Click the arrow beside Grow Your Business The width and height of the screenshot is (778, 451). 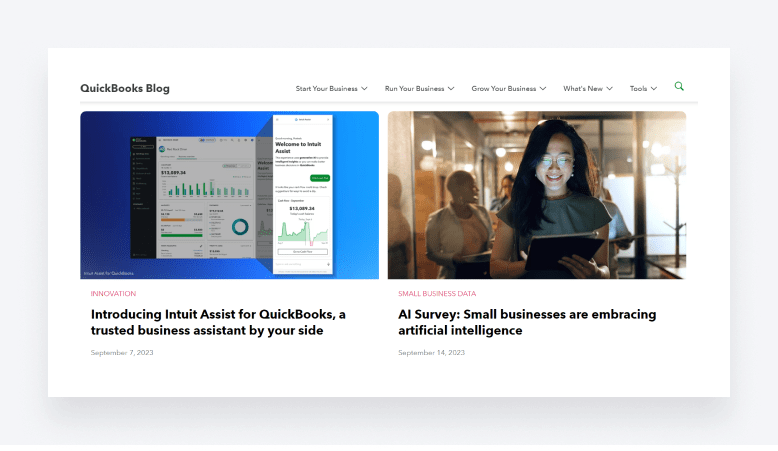click(x=543, y=89)
